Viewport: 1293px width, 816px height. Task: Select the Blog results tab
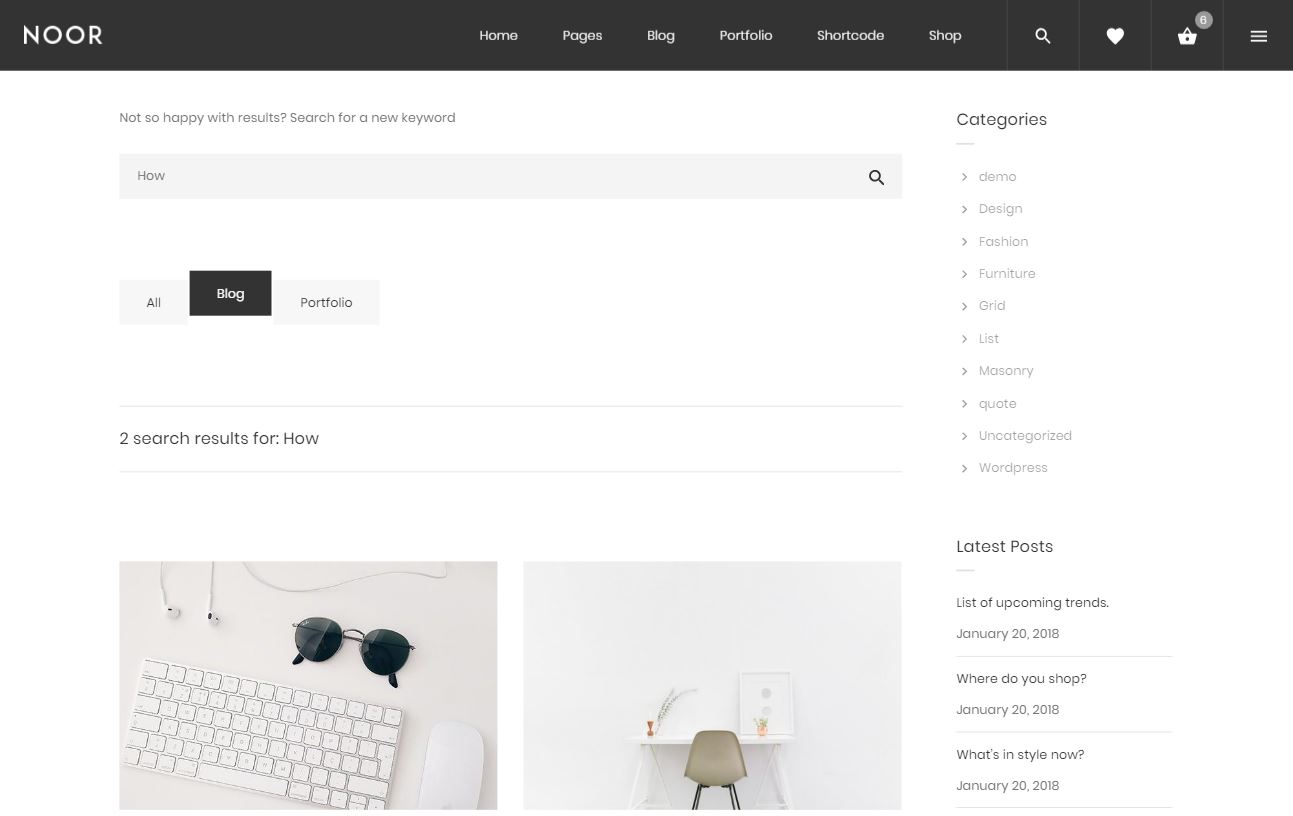[x=230, y=293]
